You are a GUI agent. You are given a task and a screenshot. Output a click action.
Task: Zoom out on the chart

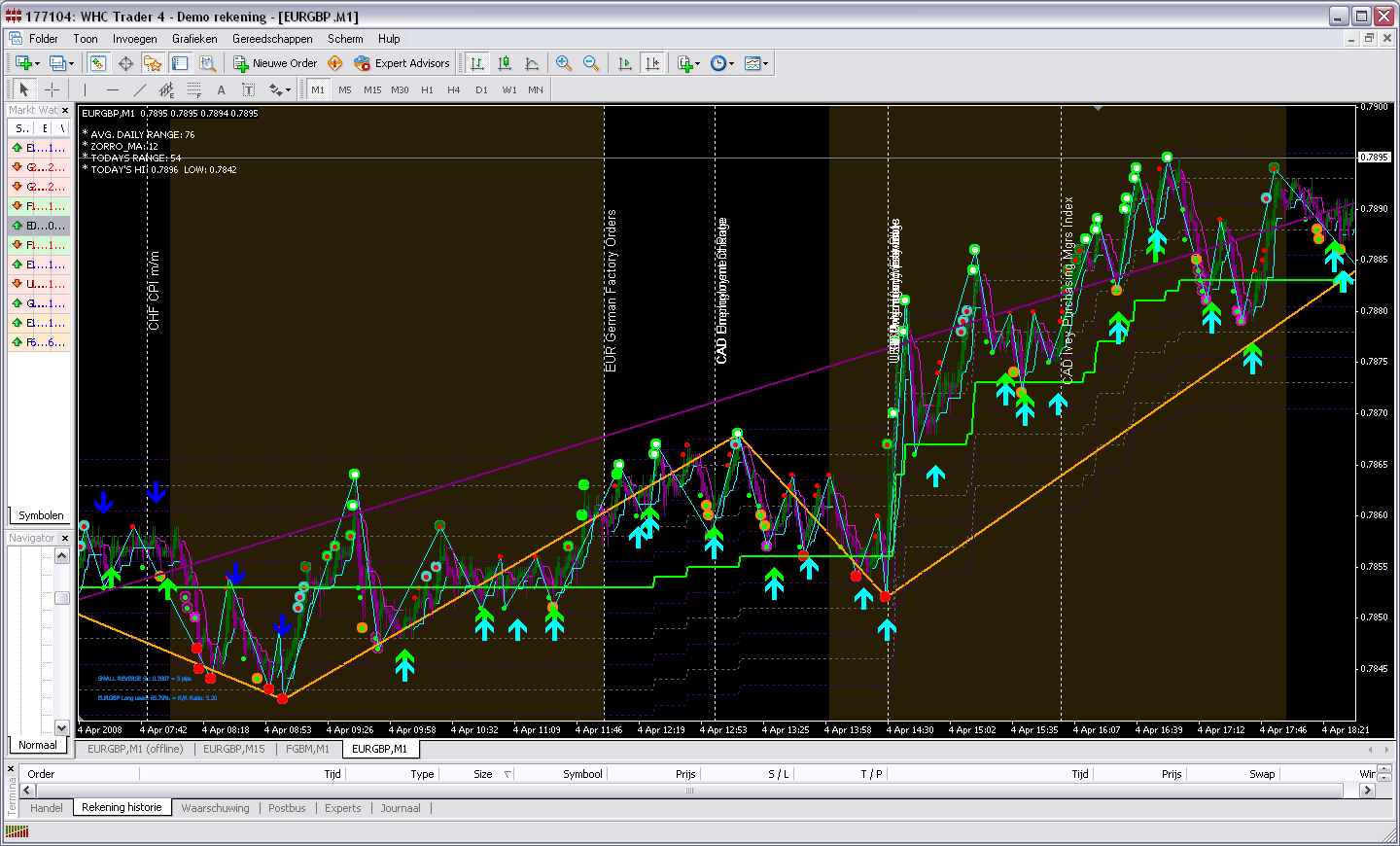pos(591,63)
